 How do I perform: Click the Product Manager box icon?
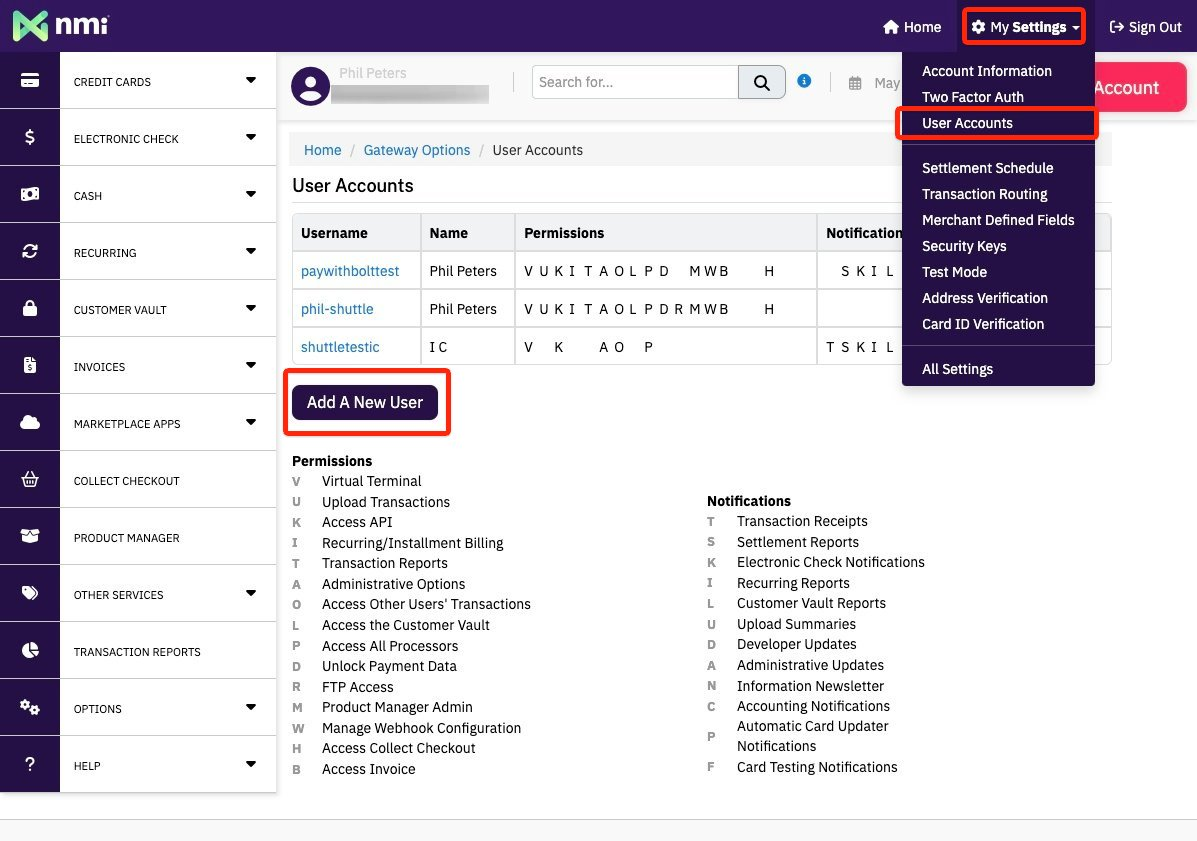(x=30, y=536)
